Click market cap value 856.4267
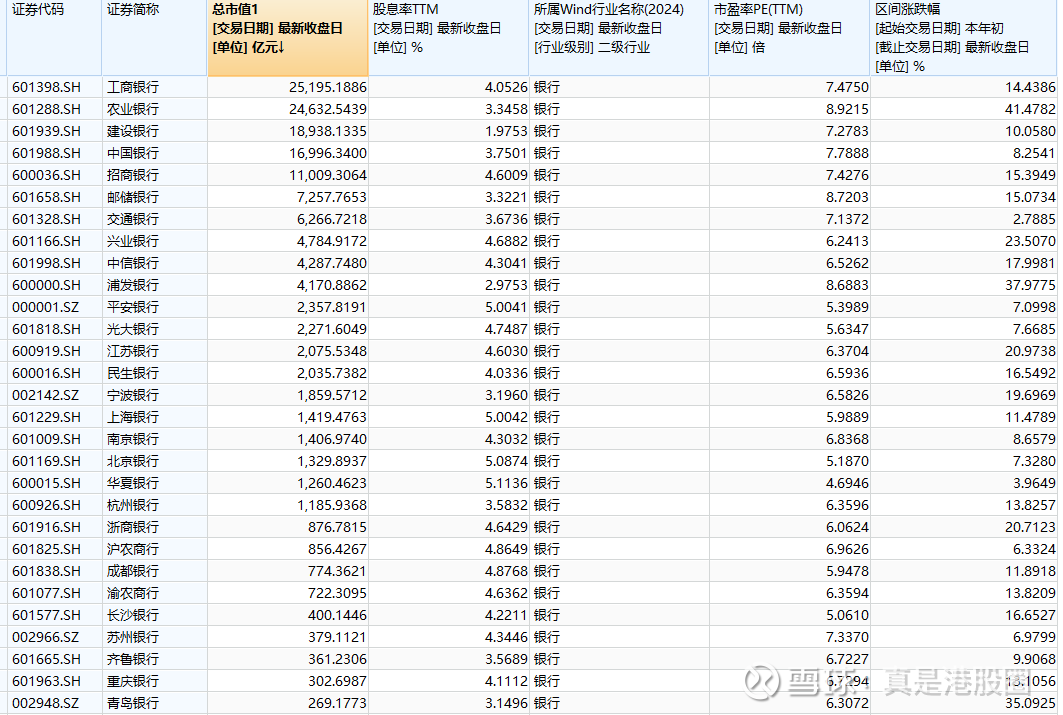This screenshot has width=1063, height=715. coord(337,550)
